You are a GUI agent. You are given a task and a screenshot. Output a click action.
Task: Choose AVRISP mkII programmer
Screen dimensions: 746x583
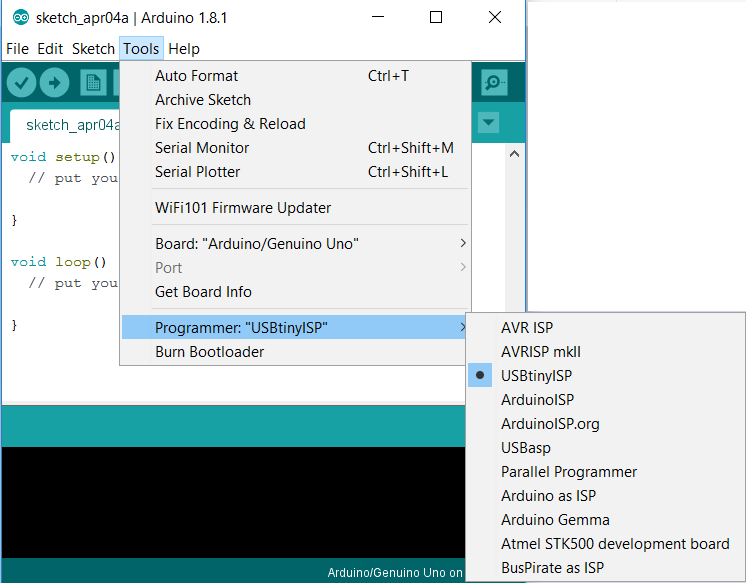click(x=605, y=352)
